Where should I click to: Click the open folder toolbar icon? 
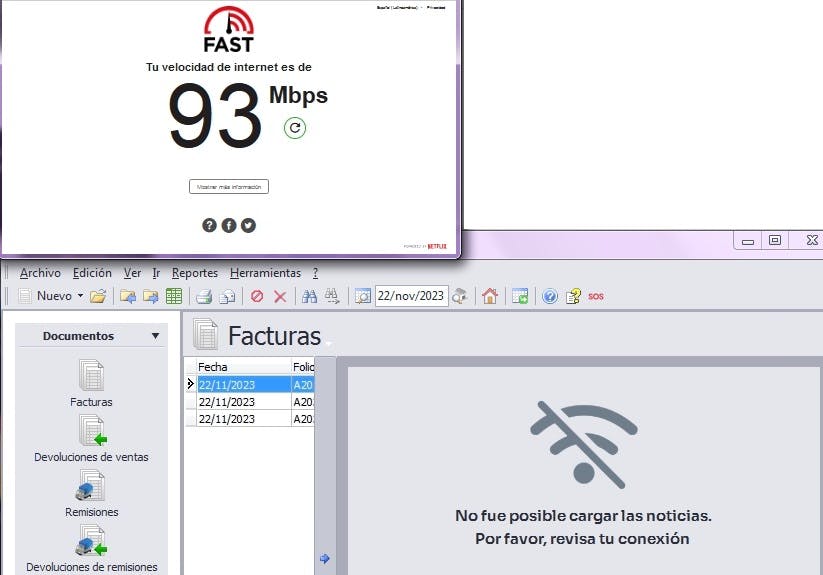(98, 296)
